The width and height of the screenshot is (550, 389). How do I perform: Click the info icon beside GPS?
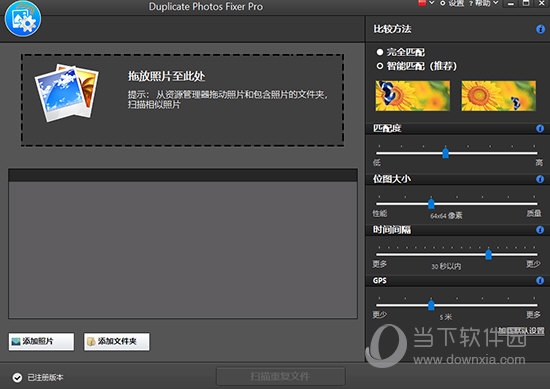[x=540, y=281]
